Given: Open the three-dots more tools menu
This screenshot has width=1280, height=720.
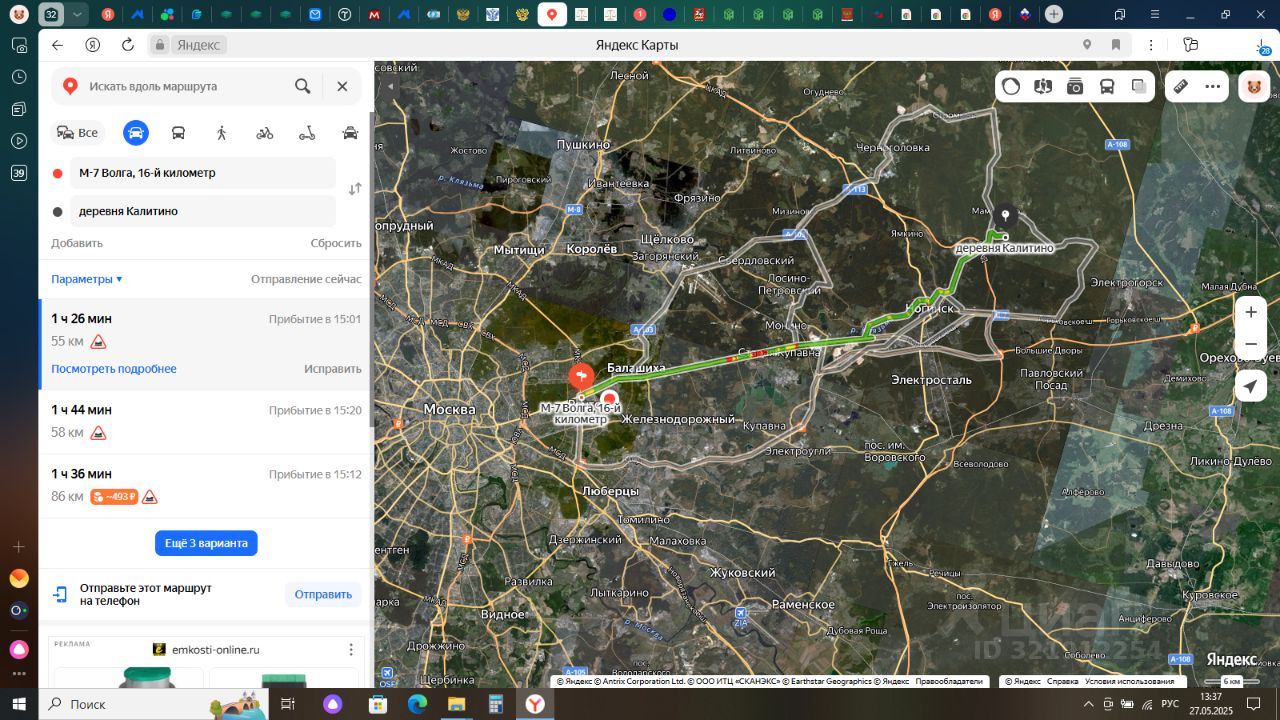Looking at the screenshot, I should click(x=1213, y=86).
